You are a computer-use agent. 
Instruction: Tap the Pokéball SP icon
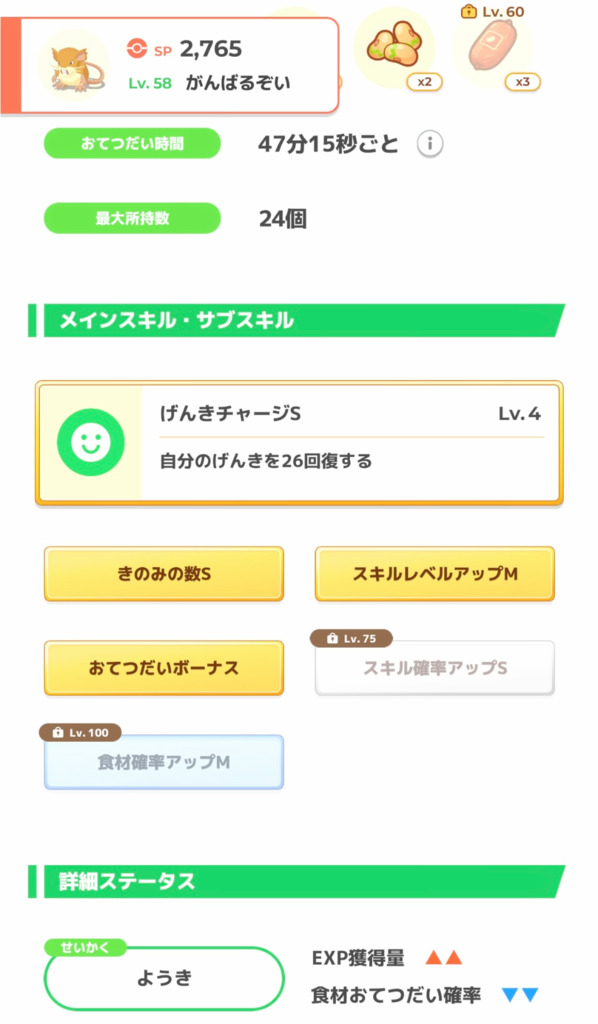(x=137, y=49)
